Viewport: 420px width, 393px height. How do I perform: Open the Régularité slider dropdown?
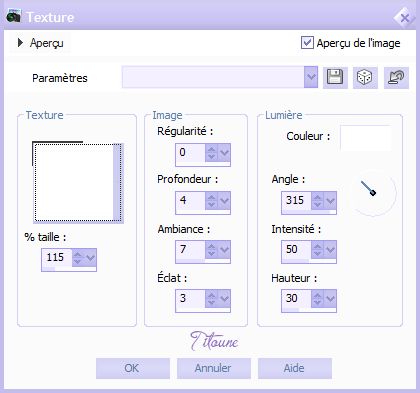click(224, 153)
